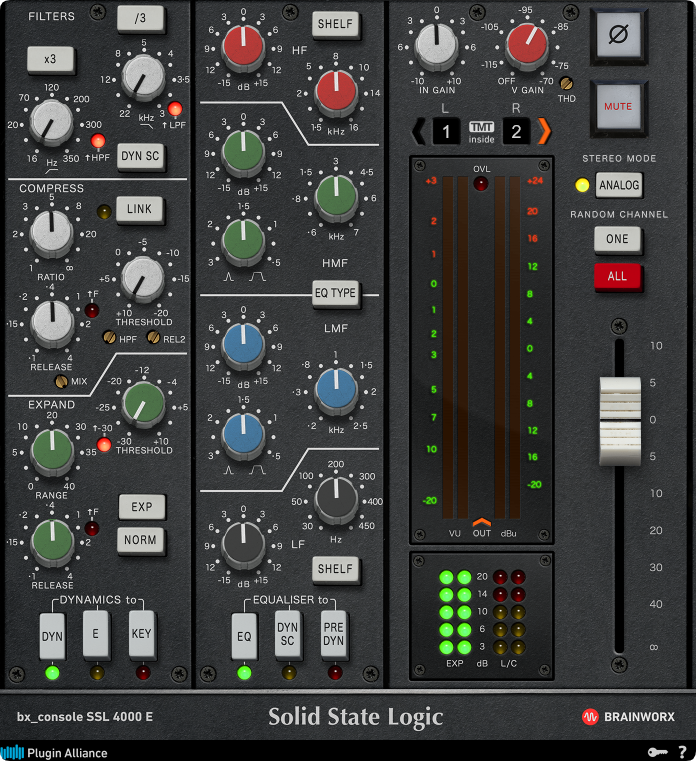Switch expander to EXP mode
696x761 pixels.
[x=142, y=507]
